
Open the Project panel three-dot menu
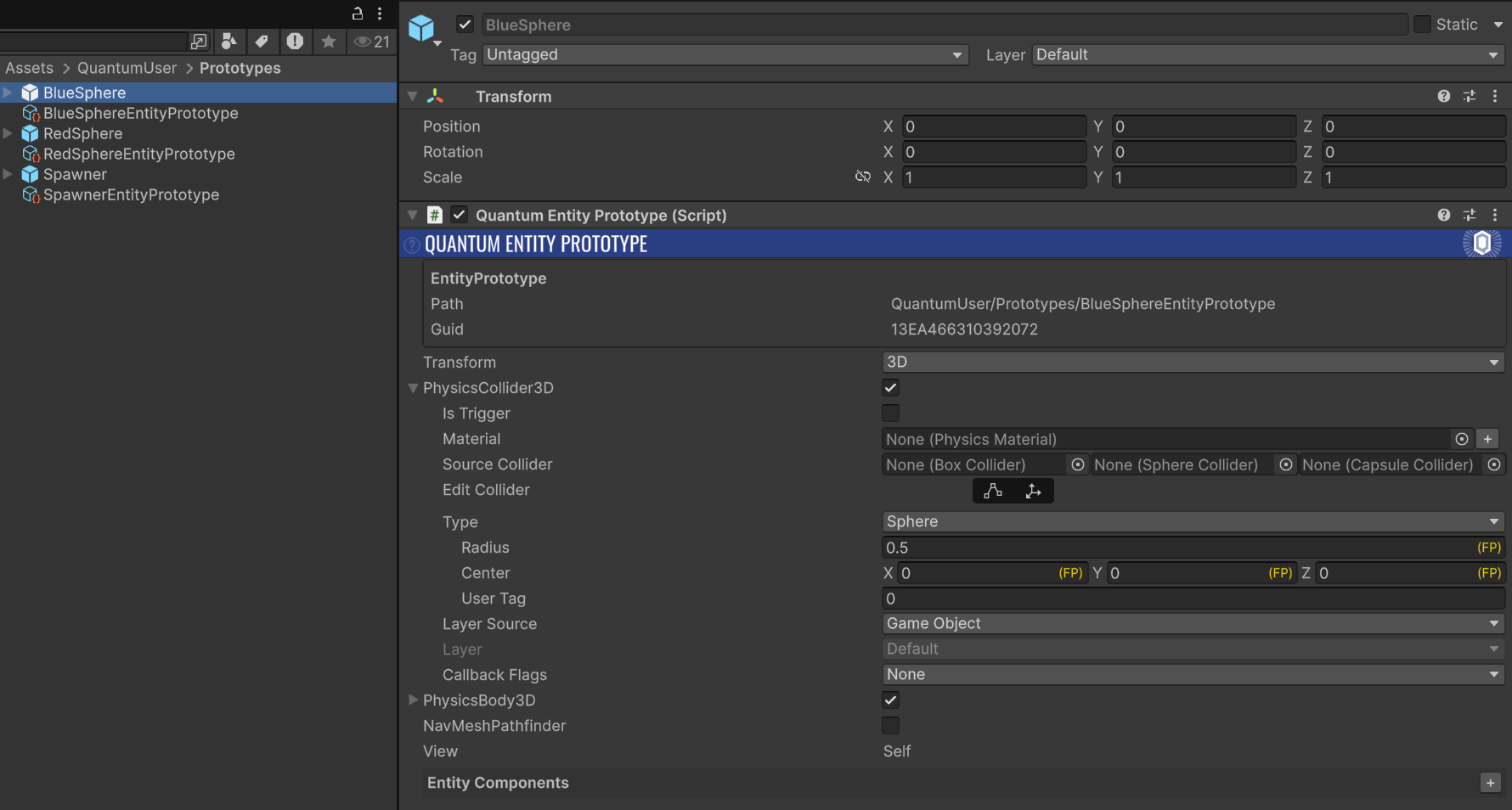(380, 14)
